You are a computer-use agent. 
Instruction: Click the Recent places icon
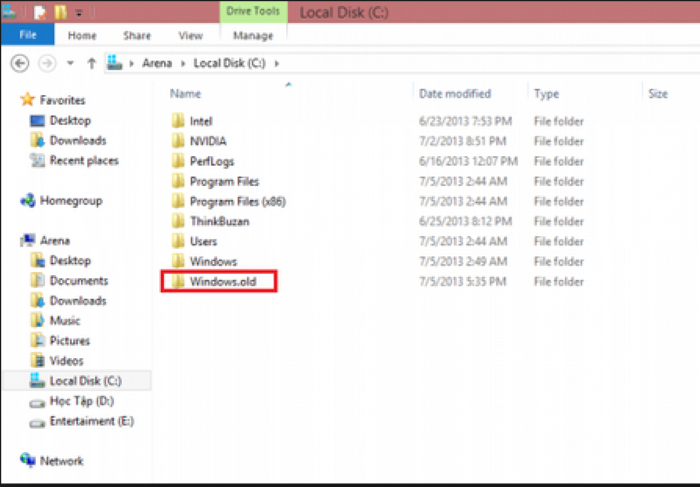coord(38,160)
